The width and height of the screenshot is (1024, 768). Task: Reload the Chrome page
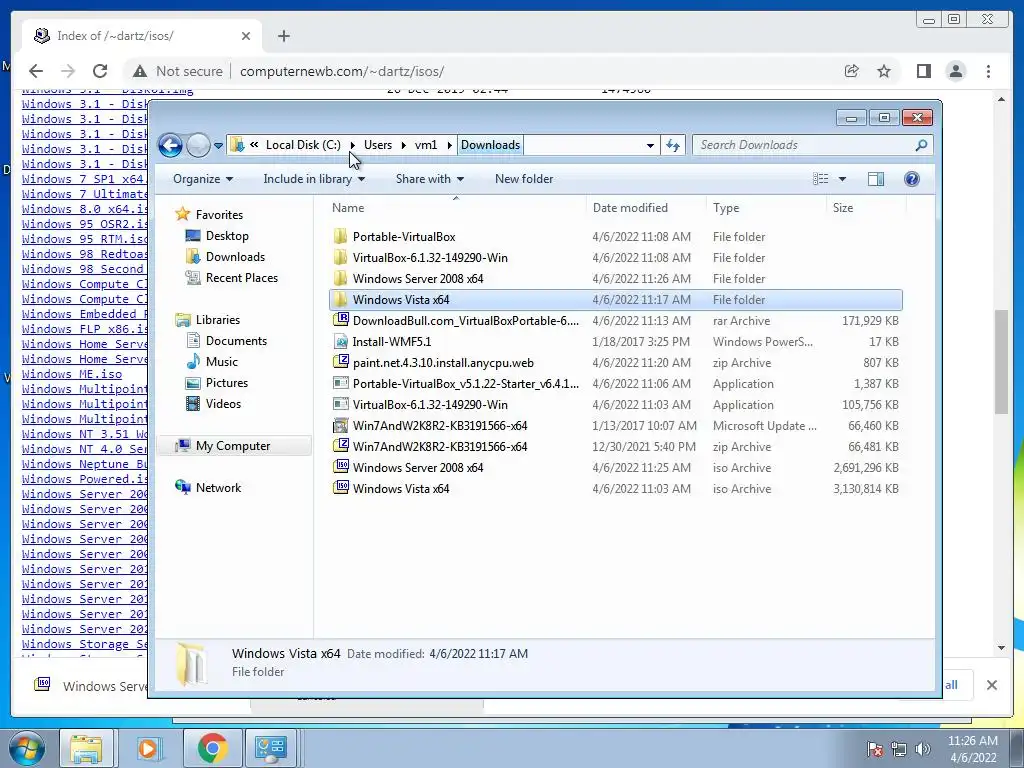tap(100, 71)
